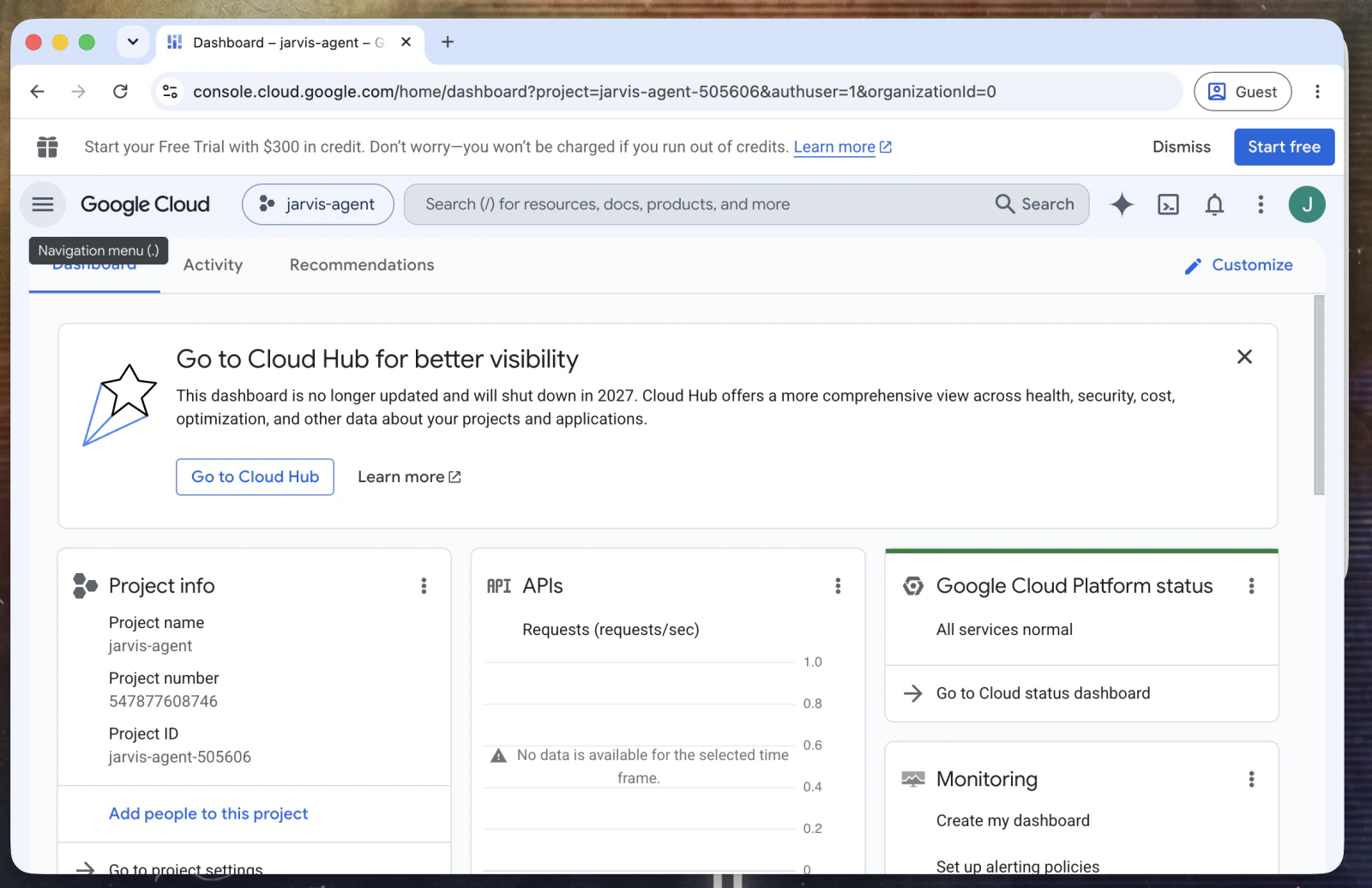The width and height of the screenshot is (1372, 888).
Task: Open Google Cloud Platform status card menu
Action: coord(1252,586)
